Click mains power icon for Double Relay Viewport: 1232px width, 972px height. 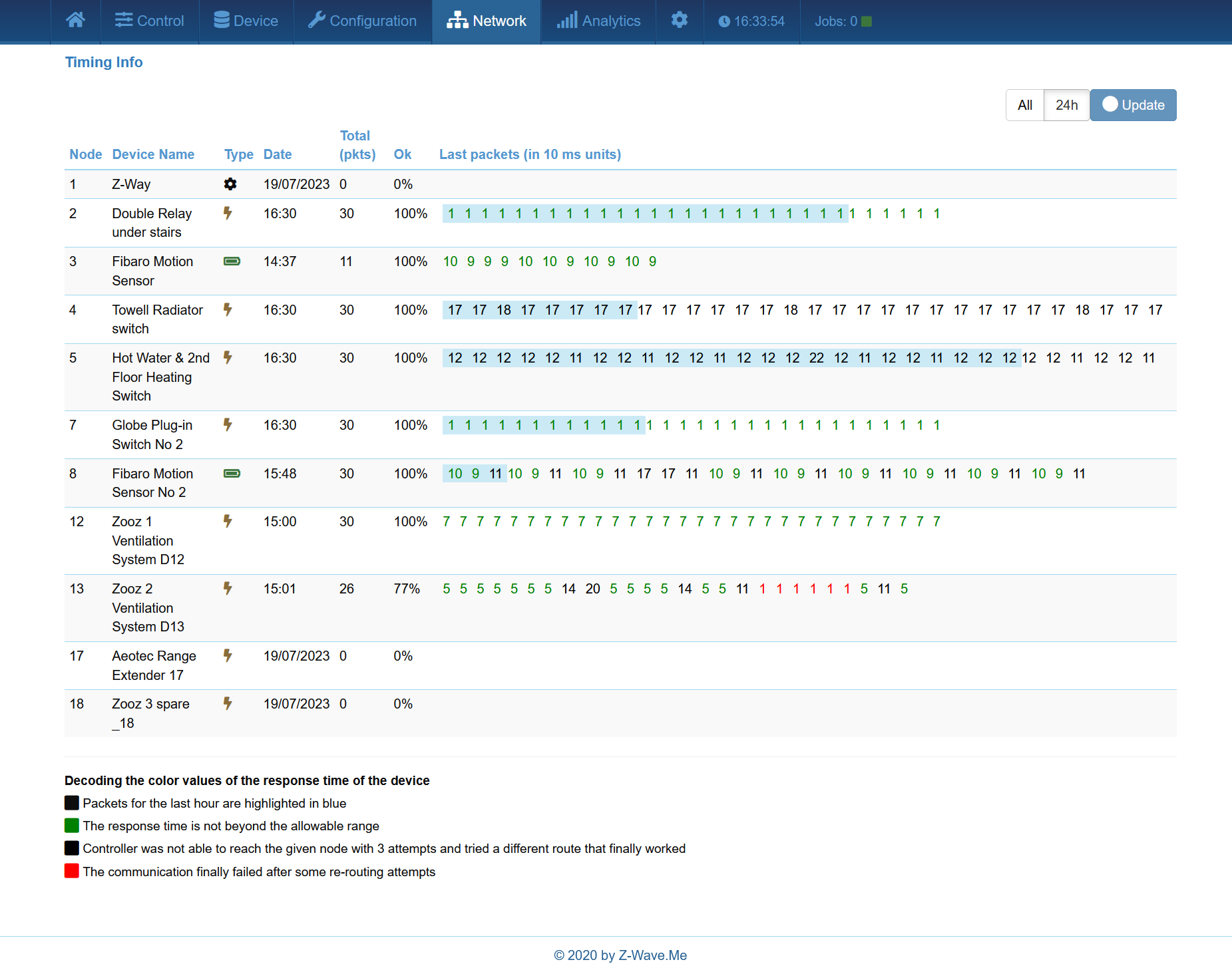228,214
